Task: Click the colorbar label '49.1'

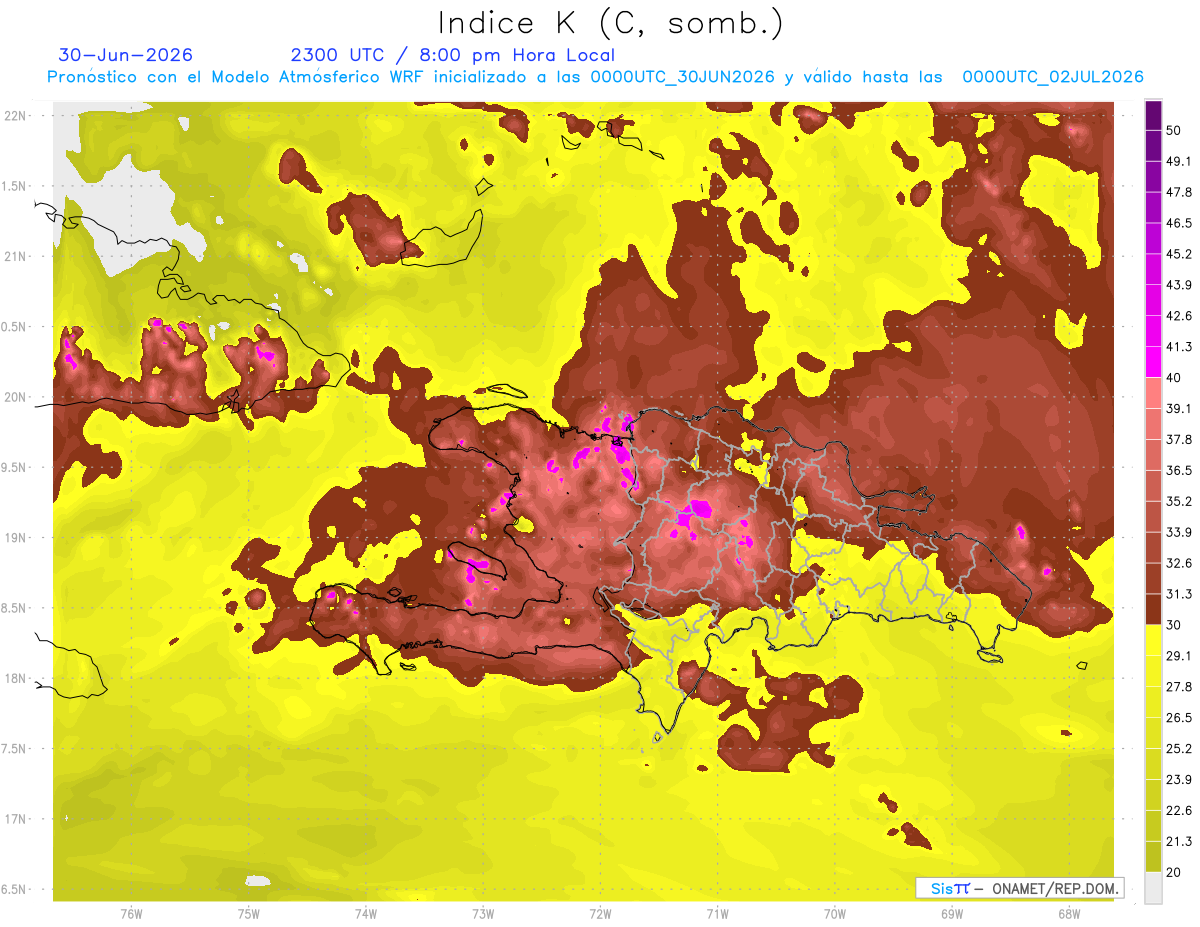Action: pos(1179,161)
